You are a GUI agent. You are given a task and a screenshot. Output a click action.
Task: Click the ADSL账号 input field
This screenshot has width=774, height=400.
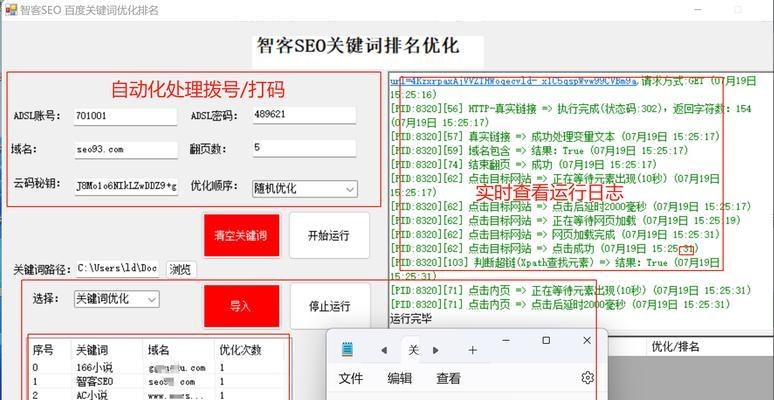[125, 116]
